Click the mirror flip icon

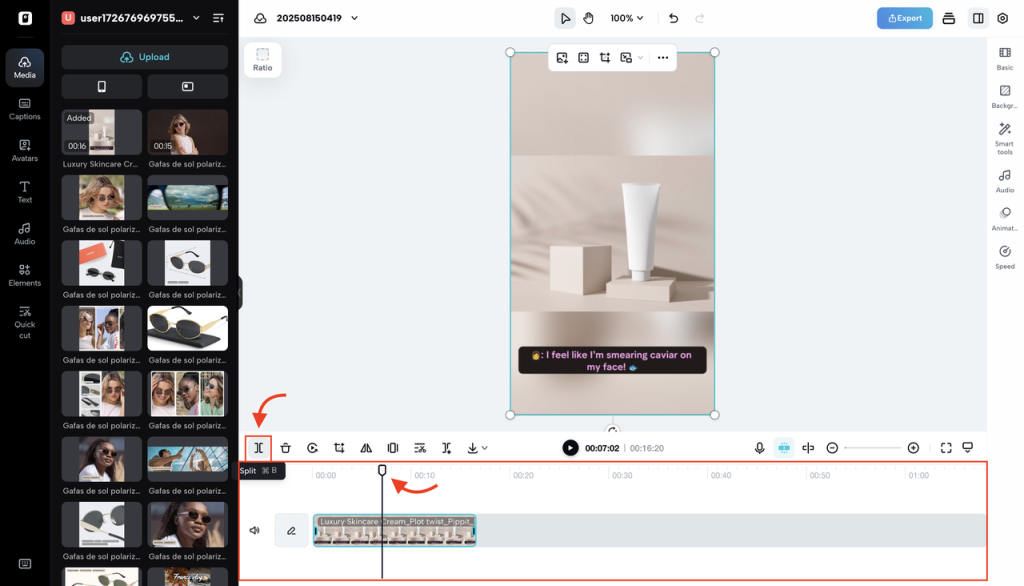tap(366, 448)
